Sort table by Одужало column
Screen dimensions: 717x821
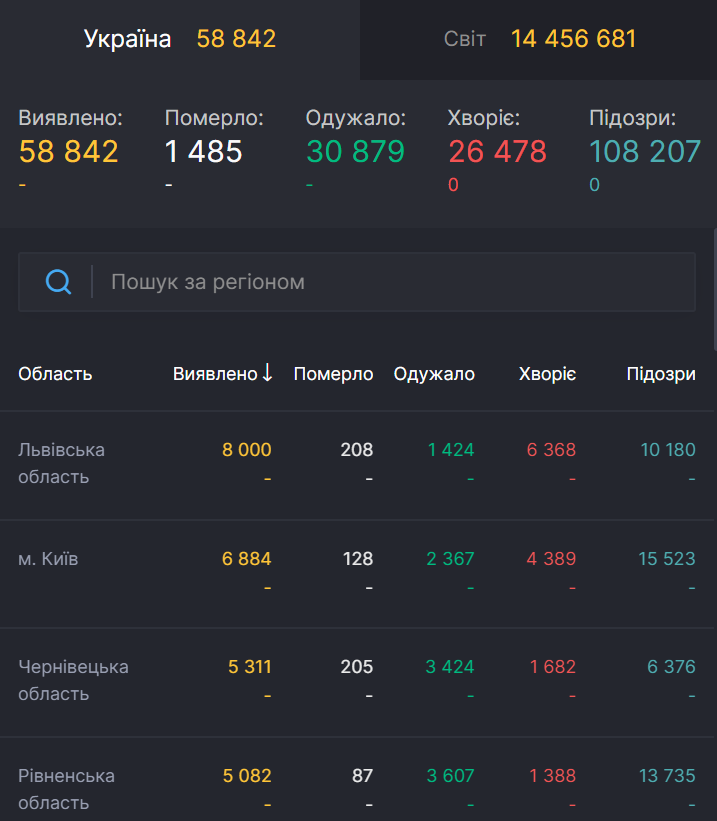[x=434, y=373]
